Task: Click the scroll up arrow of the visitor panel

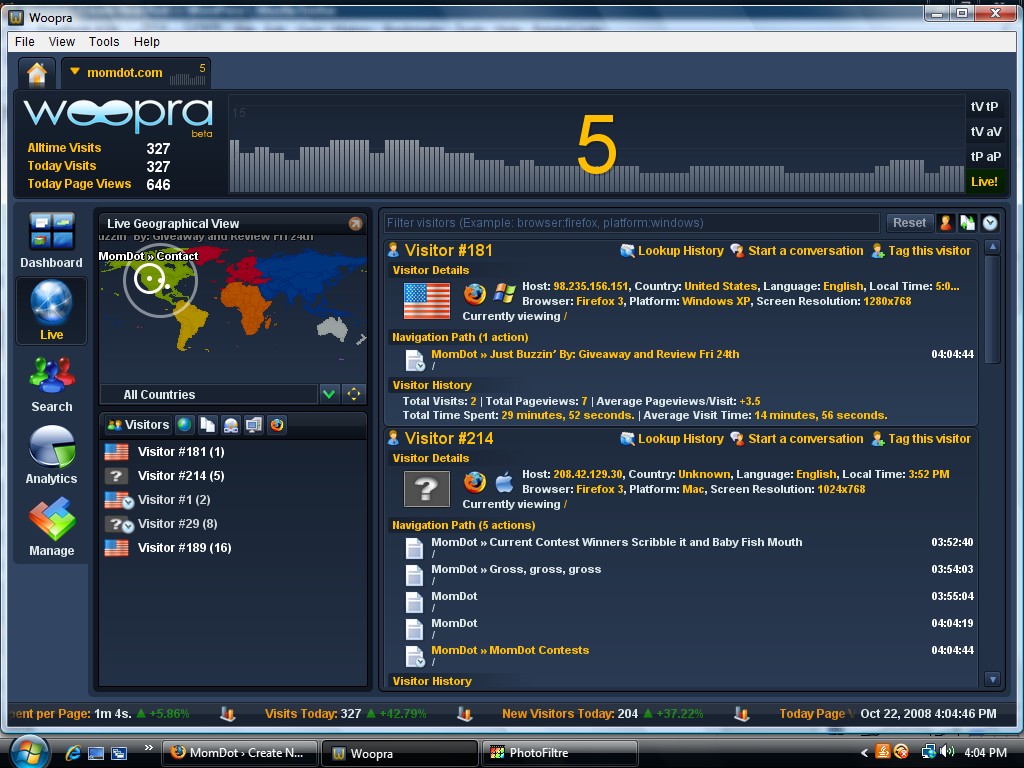Action: [993, 247]
